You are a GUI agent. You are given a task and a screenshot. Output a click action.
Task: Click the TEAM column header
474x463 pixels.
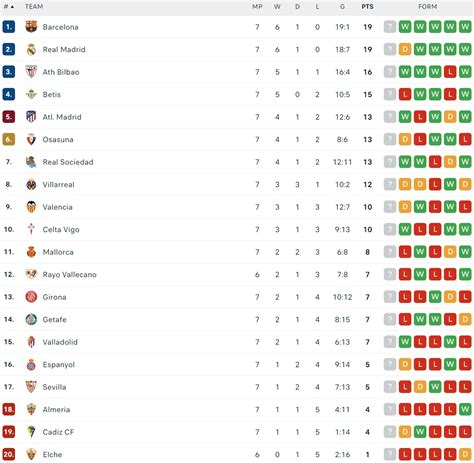point(34,6)
